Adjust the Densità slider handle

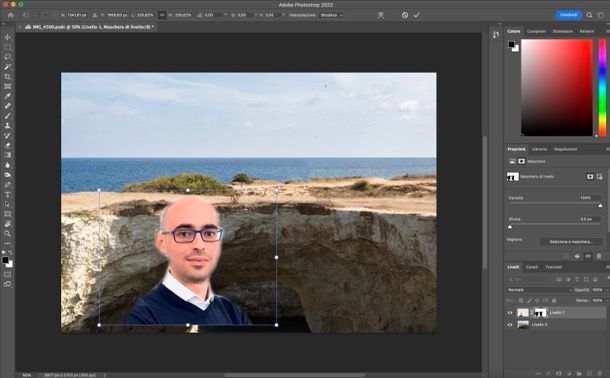tap(600, 205)
